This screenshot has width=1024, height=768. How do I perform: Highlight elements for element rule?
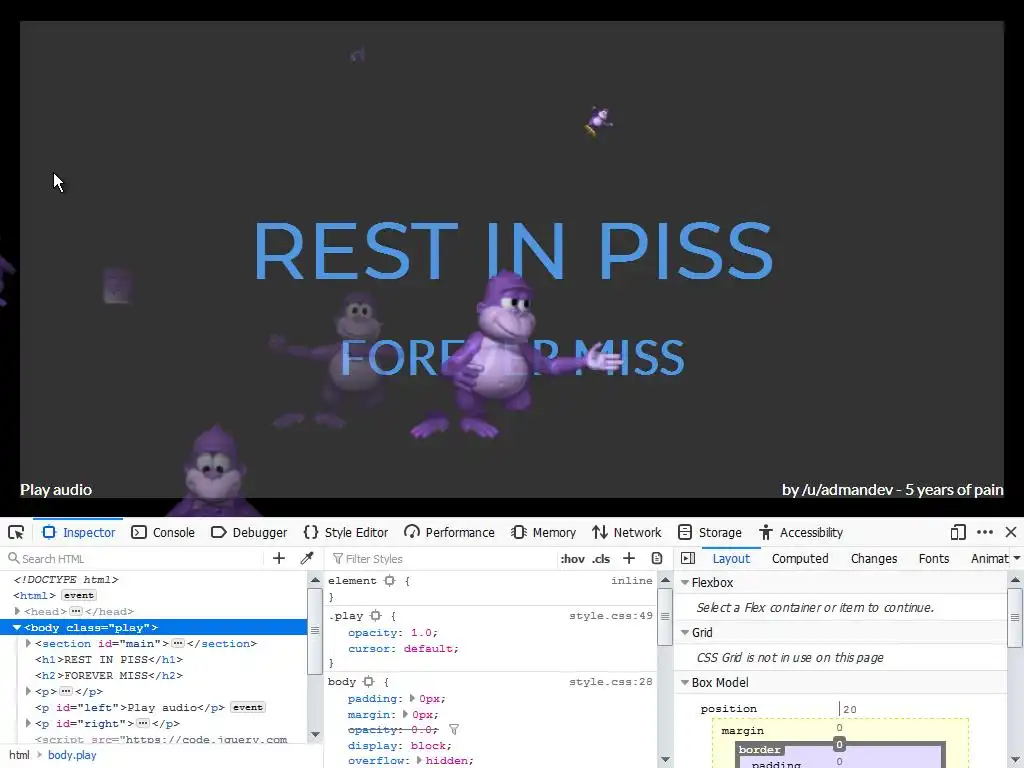point(390,581)
